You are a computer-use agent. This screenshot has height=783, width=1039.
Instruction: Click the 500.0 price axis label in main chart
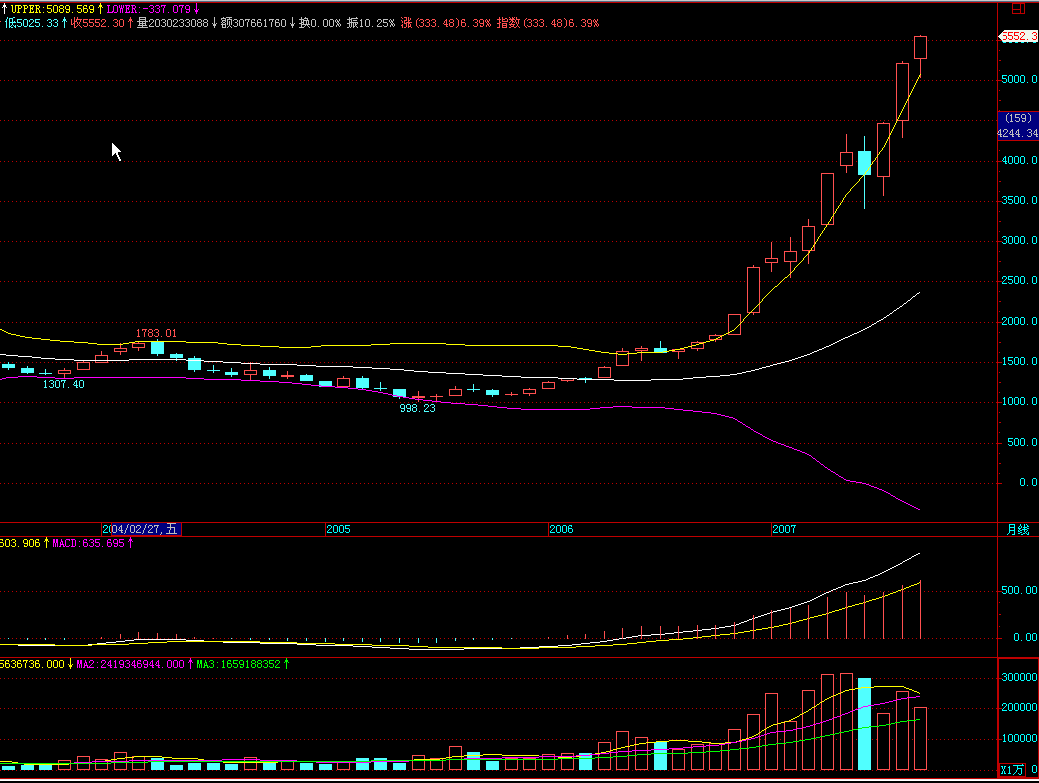tap(1022, 443)
